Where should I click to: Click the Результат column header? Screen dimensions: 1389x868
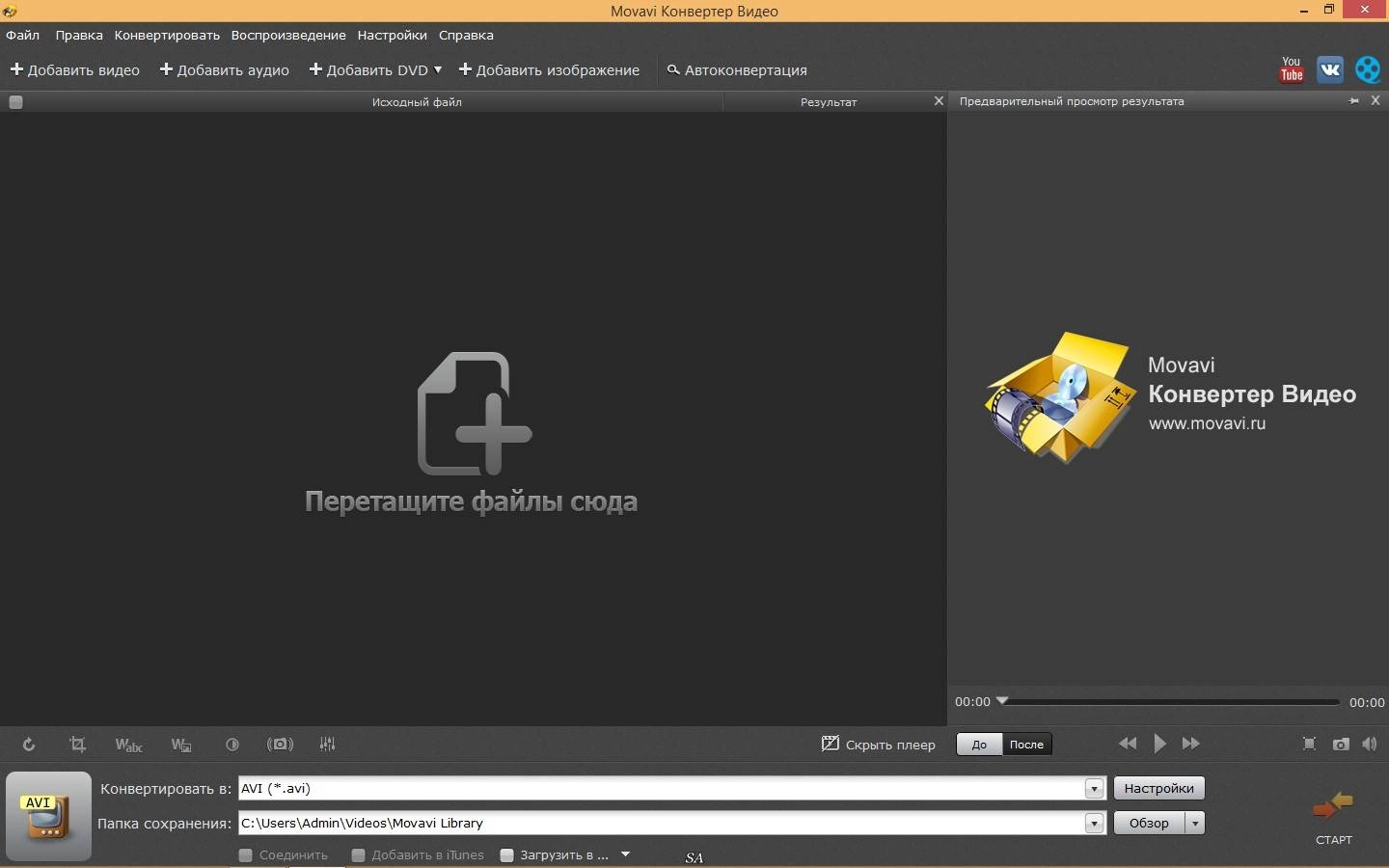click(828, 102)
